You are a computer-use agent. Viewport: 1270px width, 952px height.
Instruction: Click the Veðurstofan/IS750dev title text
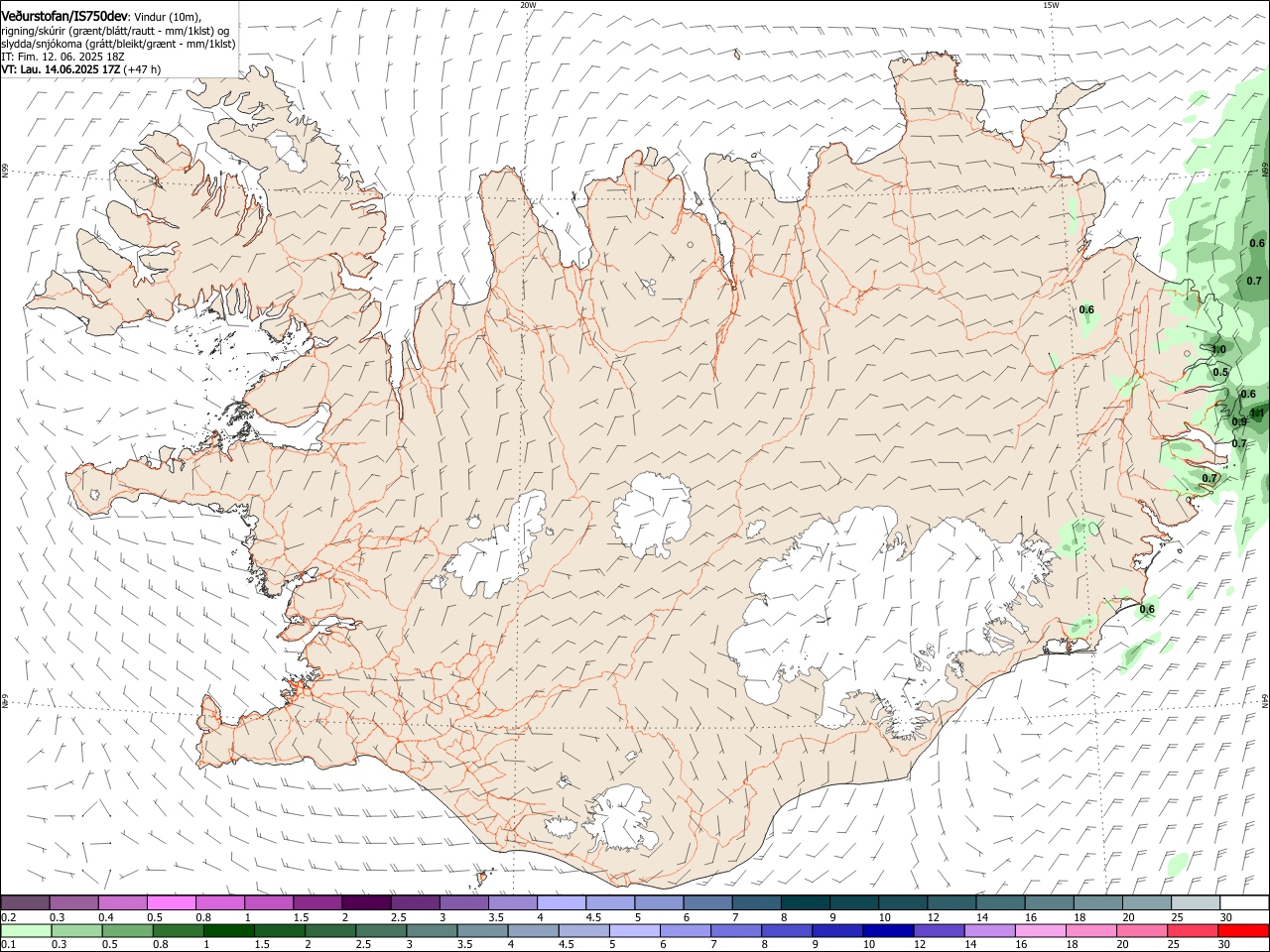[x=64, y=17]
